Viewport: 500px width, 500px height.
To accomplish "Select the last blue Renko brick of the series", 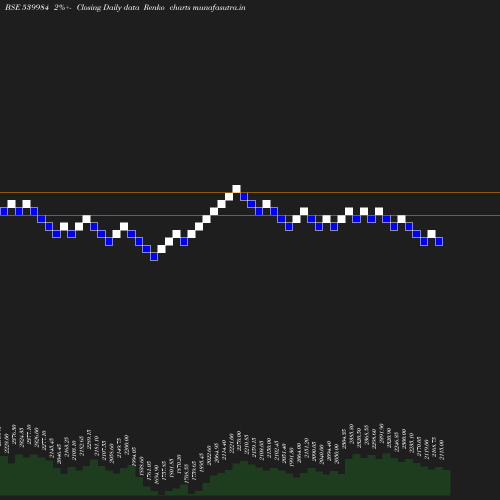I will pyautogui.click(x=439, y=241).
